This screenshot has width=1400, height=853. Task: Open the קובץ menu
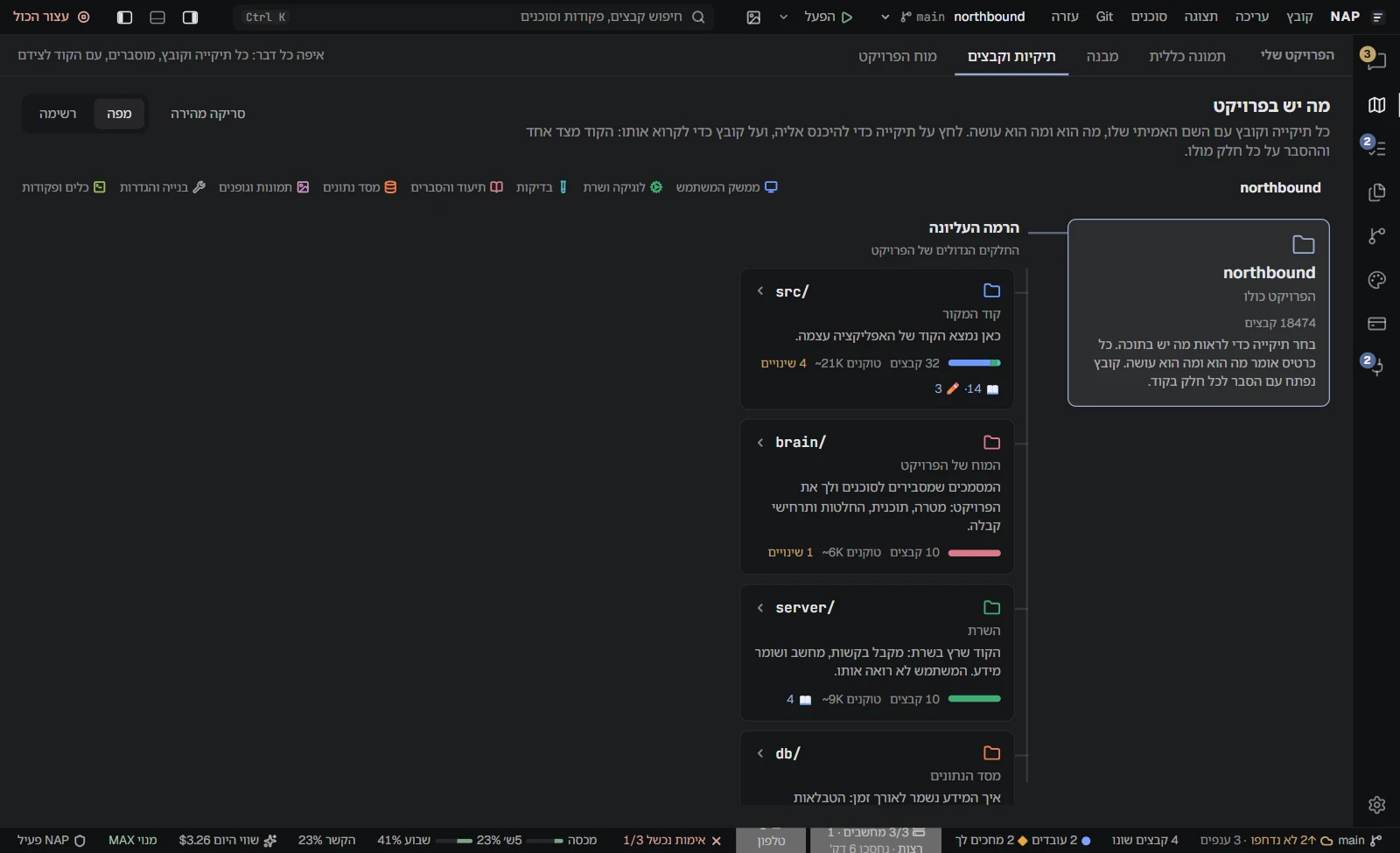pos(1299,17)
